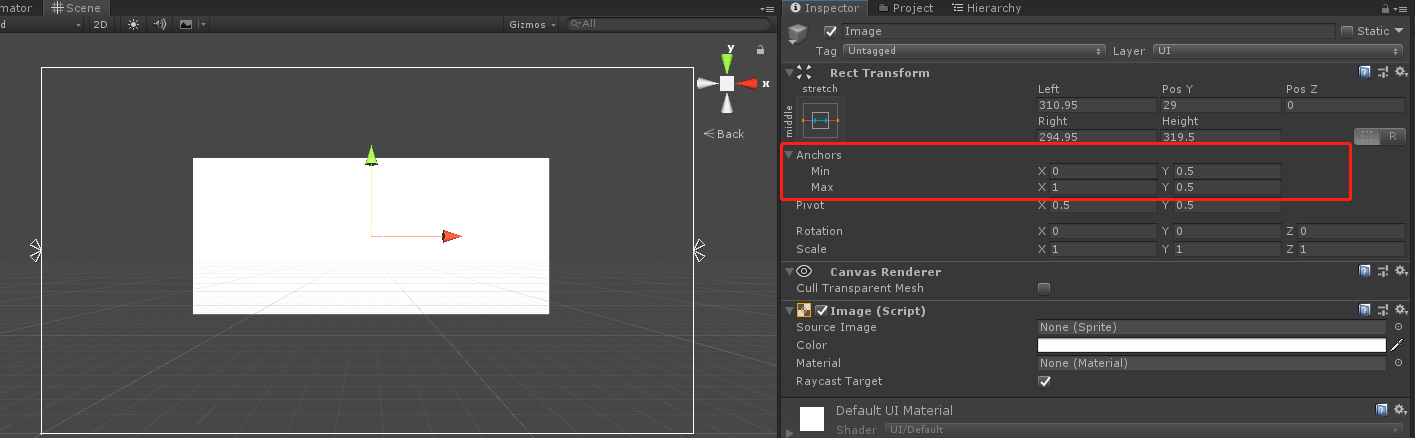Screen dimensions: 1415x438
Task: Click Pivot X field
Action: [x=1104, y=205]
